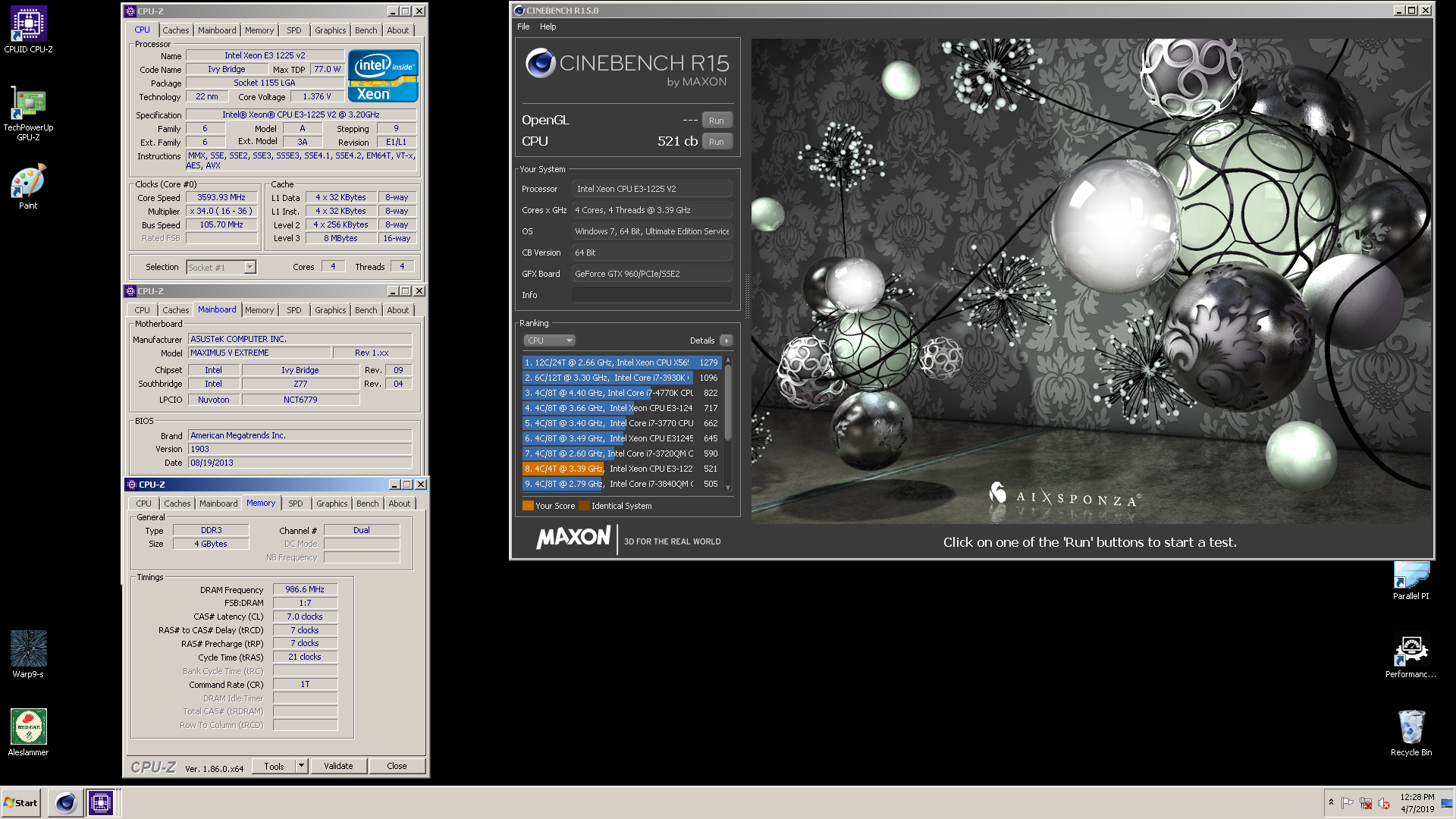Image resolution: width=1456 pixels, height=819 pixels.
Task: Open the Tools dropdown arrow in CPU-Z
Action: 301,766
